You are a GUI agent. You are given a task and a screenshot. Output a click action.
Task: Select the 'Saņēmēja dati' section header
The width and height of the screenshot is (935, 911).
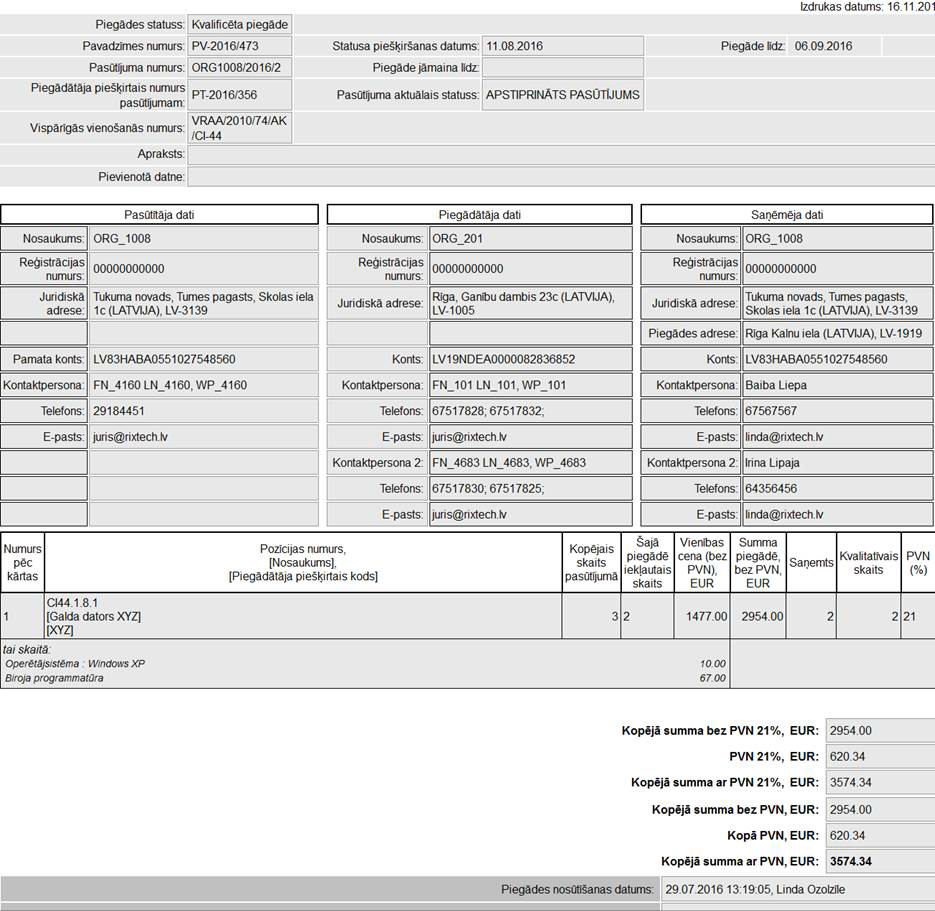(x=786, y=215)
